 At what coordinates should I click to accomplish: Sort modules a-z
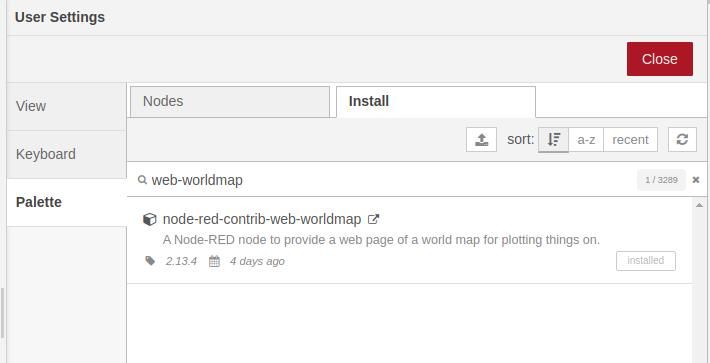tap(586, 140)
